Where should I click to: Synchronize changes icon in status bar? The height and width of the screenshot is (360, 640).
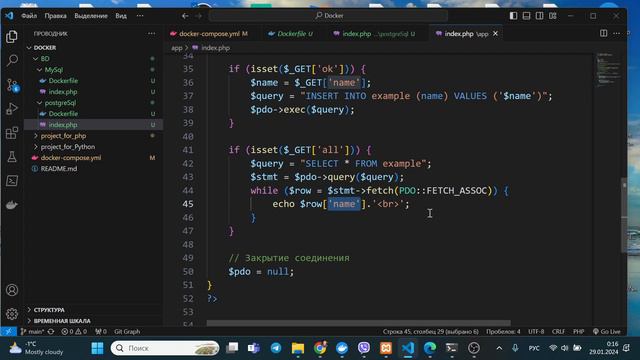click(51, 331)
